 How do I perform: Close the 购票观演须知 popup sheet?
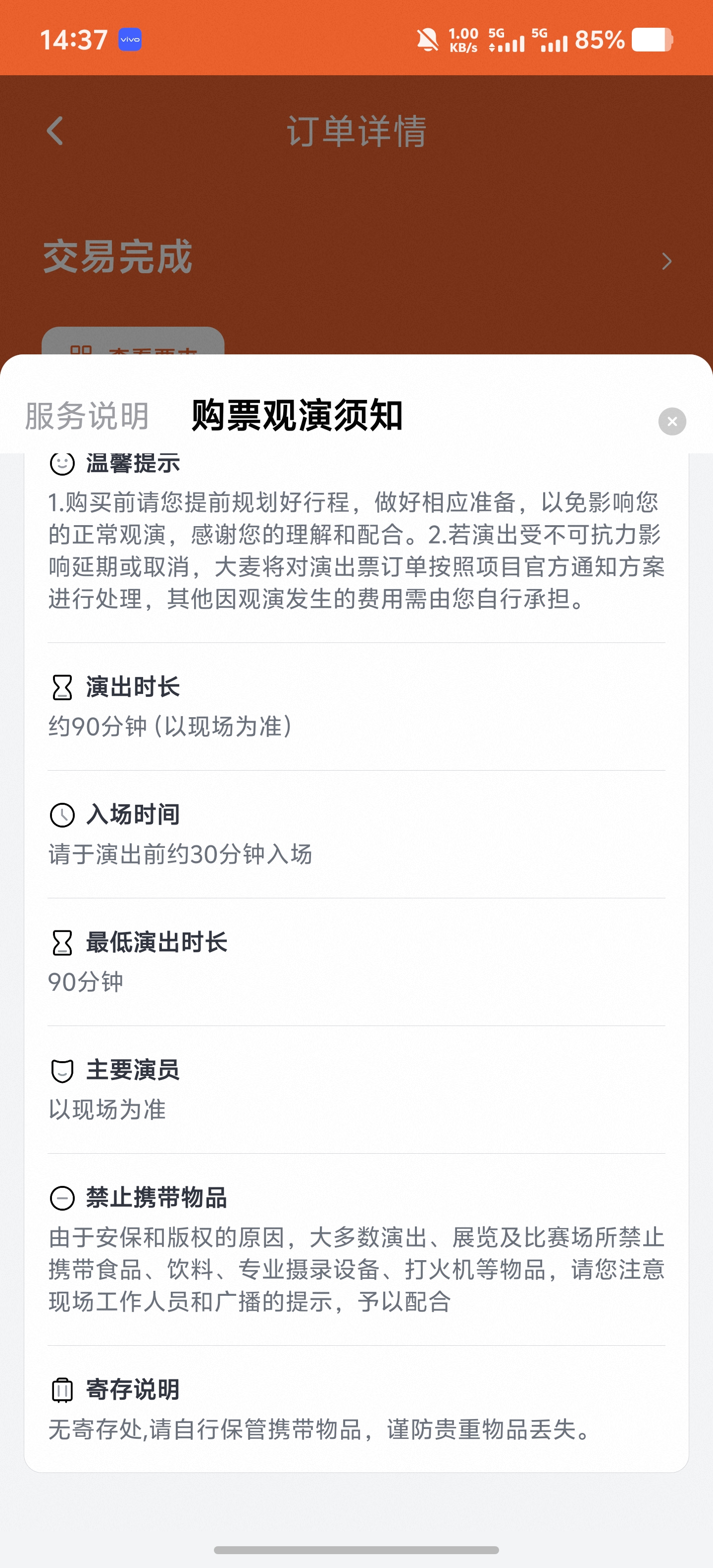(671, 421)
